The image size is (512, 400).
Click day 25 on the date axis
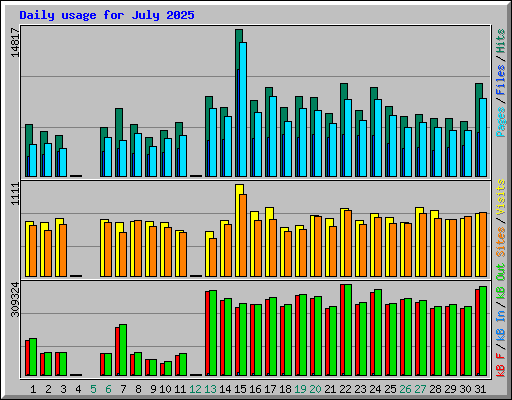(390, 389)
